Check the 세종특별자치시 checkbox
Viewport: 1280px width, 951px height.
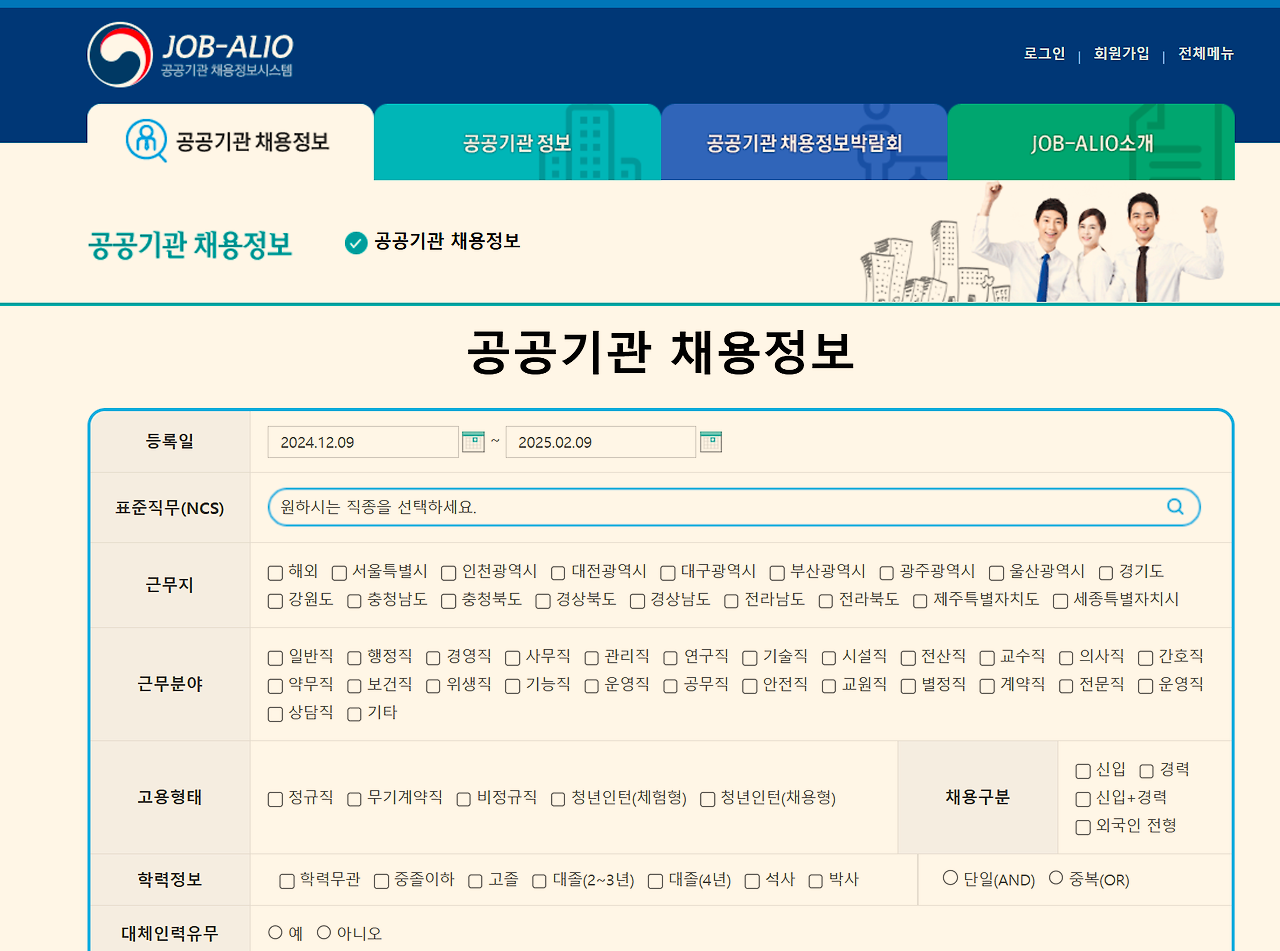coord(1060,601)
